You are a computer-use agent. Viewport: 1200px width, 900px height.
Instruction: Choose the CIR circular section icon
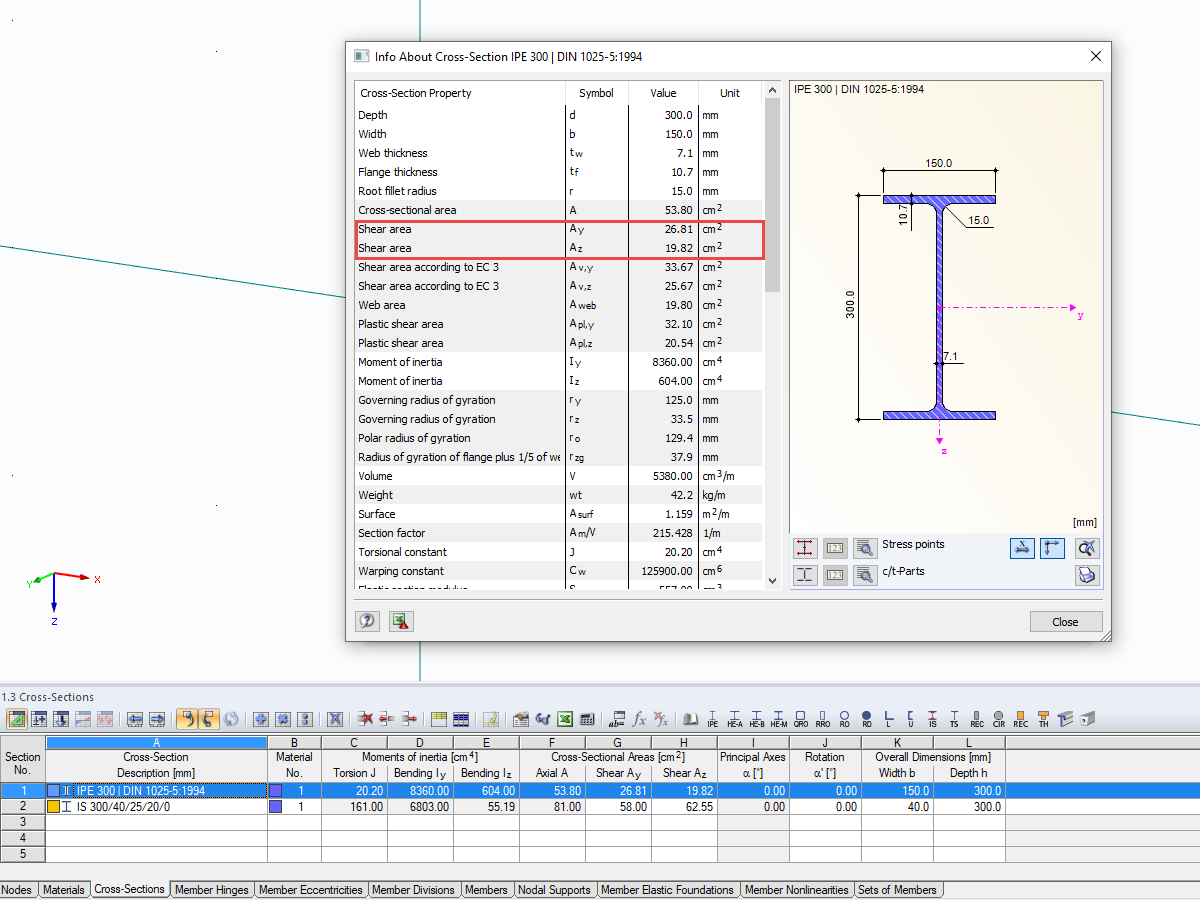click(x=998, y=719)
